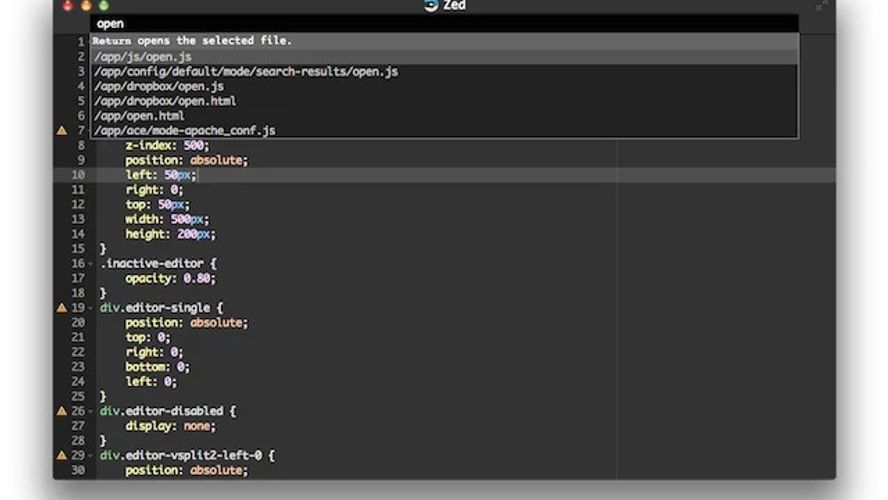Click "Return opens the selected file." hint
Image resolution: width=888 pixels, height=500 pixels.
click(x=192, y=41)
